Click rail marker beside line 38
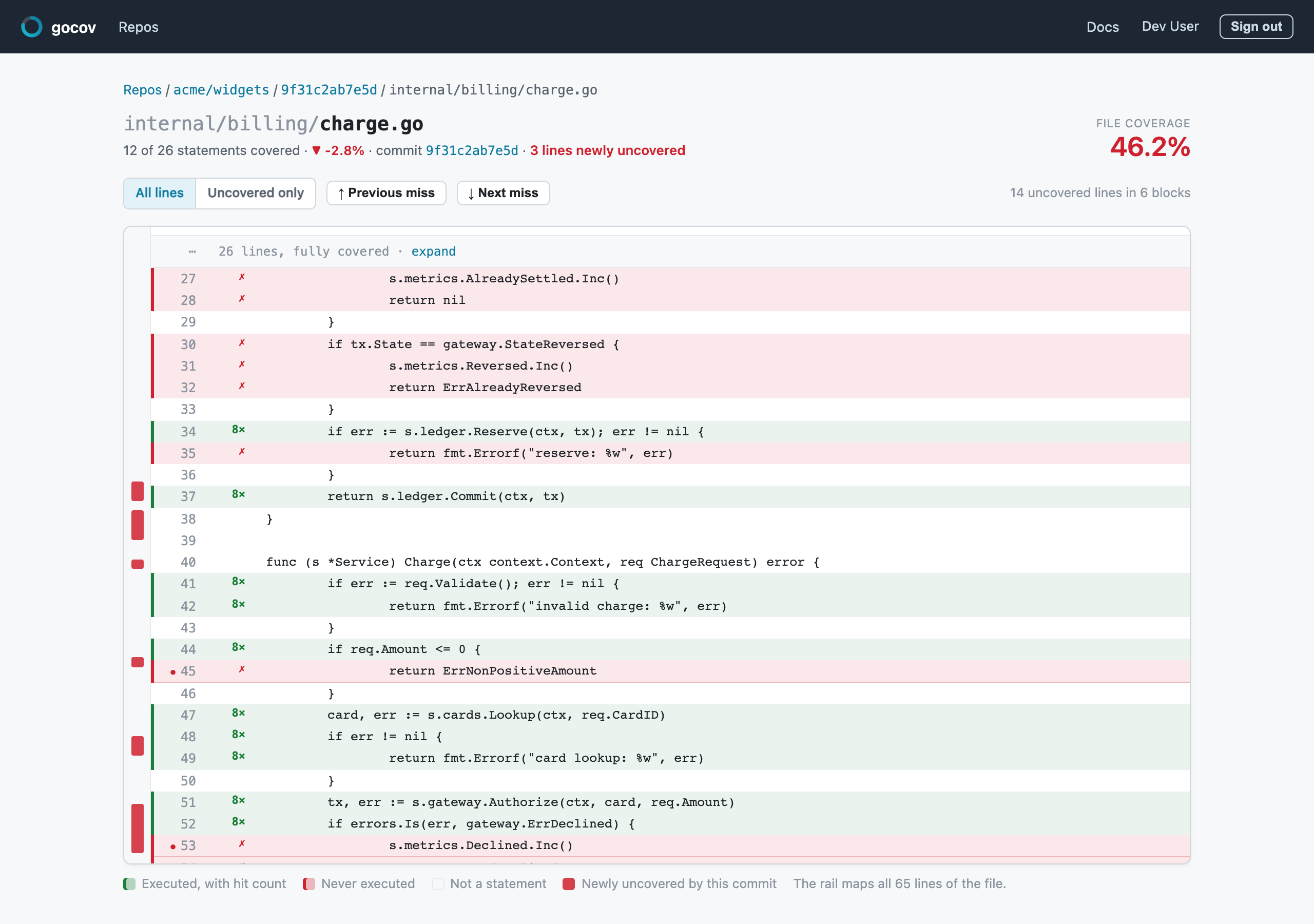The image size is (1314, 924). point(138,525)
